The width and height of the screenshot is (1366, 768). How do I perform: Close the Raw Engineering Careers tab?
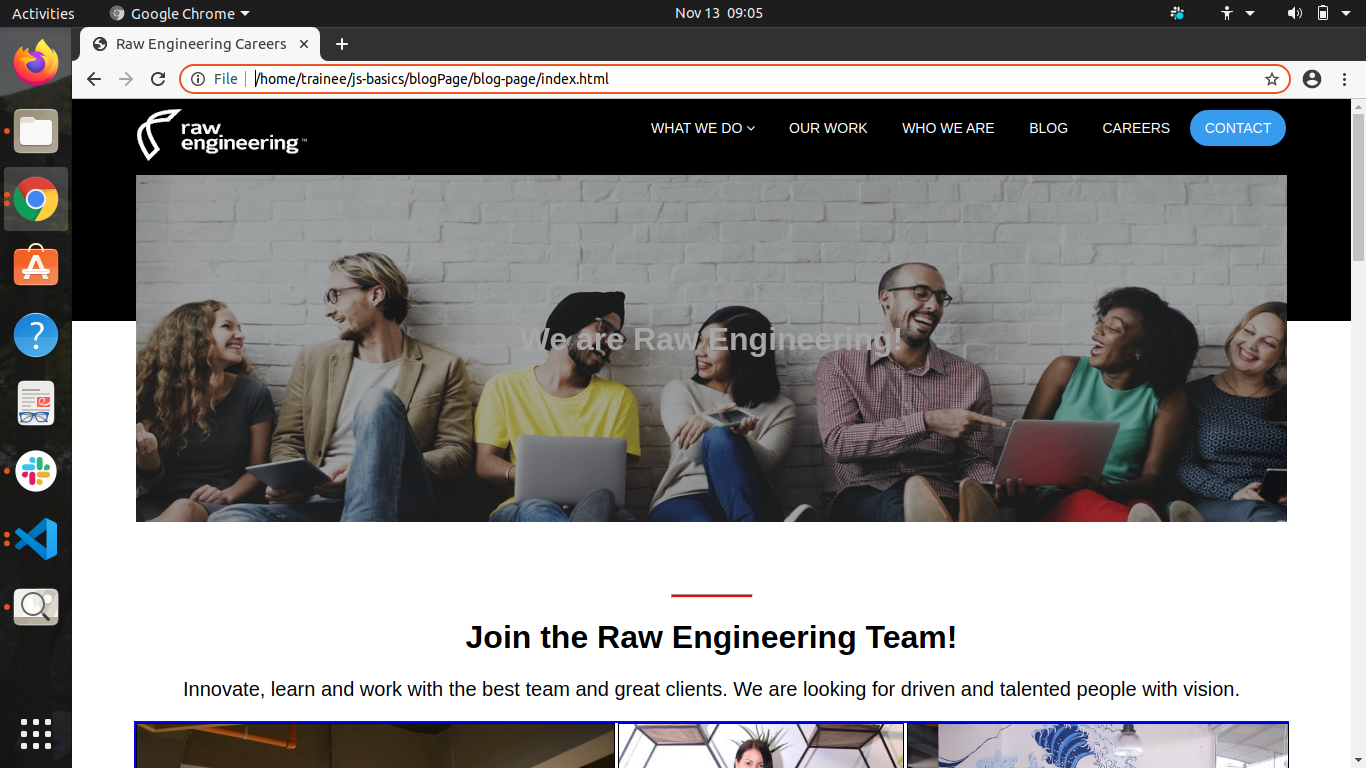click(x=304, y=44)
